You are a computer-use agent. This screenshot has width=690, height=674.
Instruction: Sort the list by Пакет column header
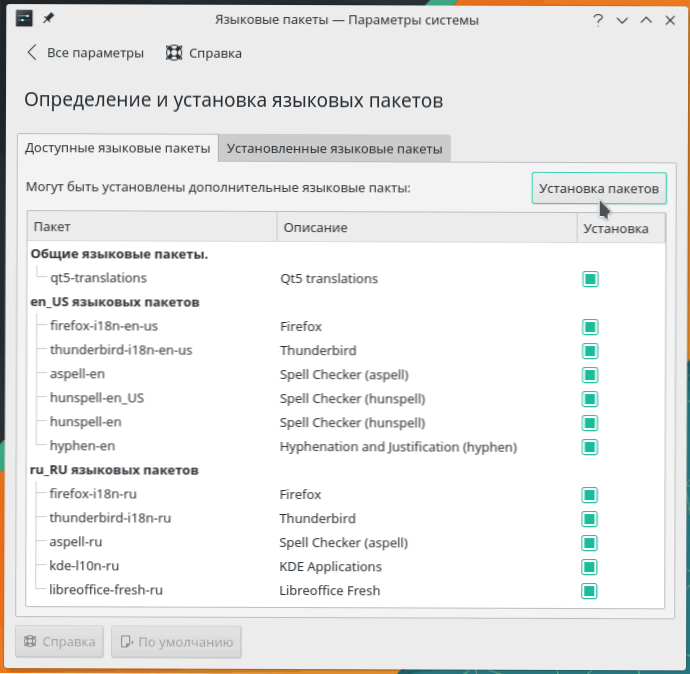pyautogui.click(x=150, y=228)
